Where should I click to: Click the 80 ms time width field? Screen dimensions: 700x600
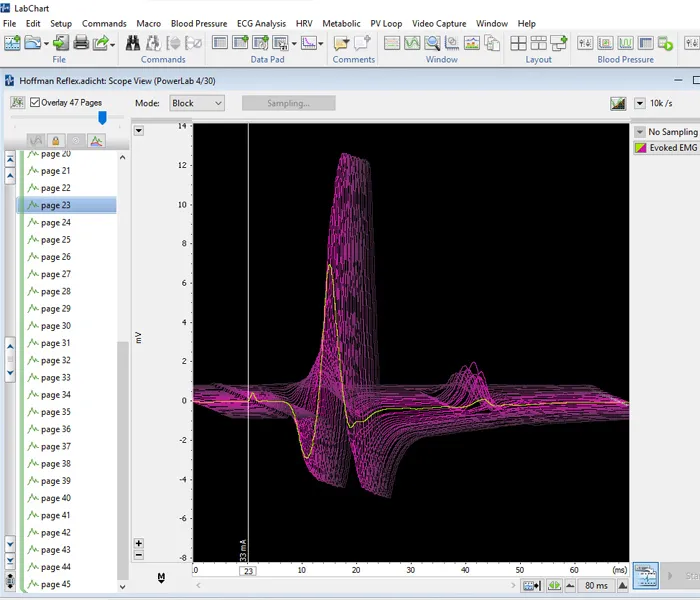click(596, 585)
